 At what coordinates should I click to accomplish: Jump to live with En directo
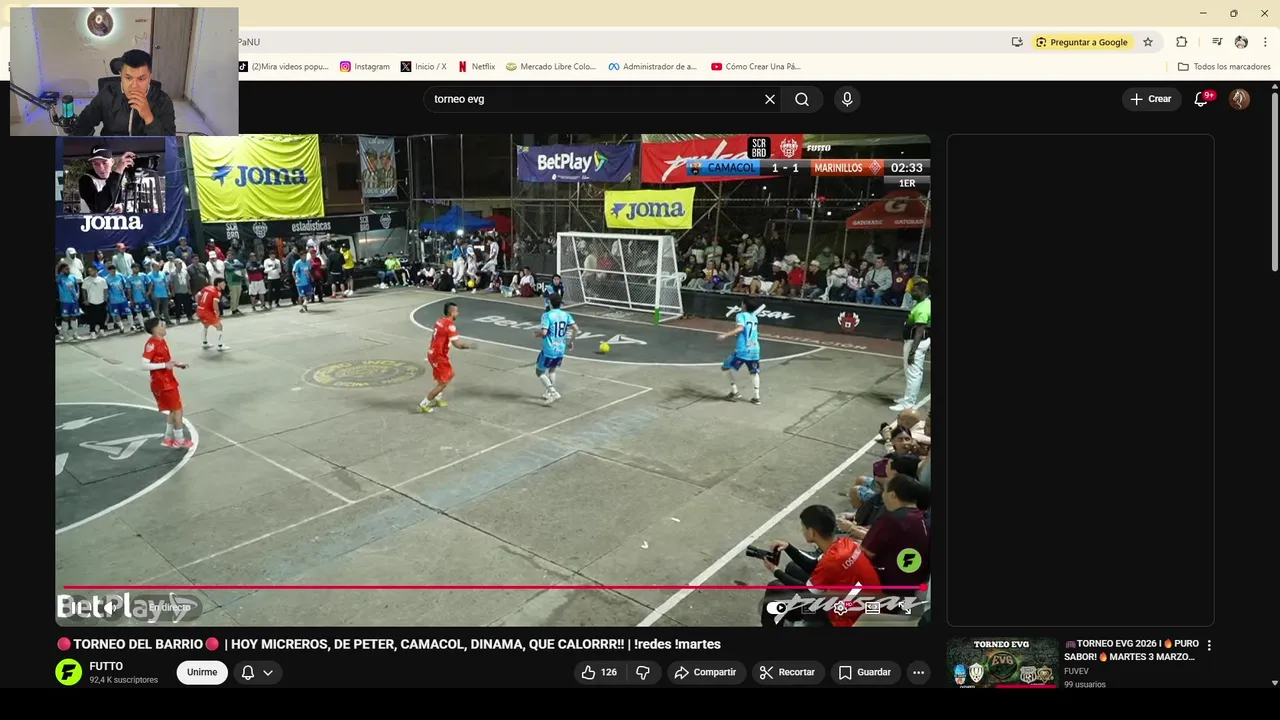click(169, 607)
